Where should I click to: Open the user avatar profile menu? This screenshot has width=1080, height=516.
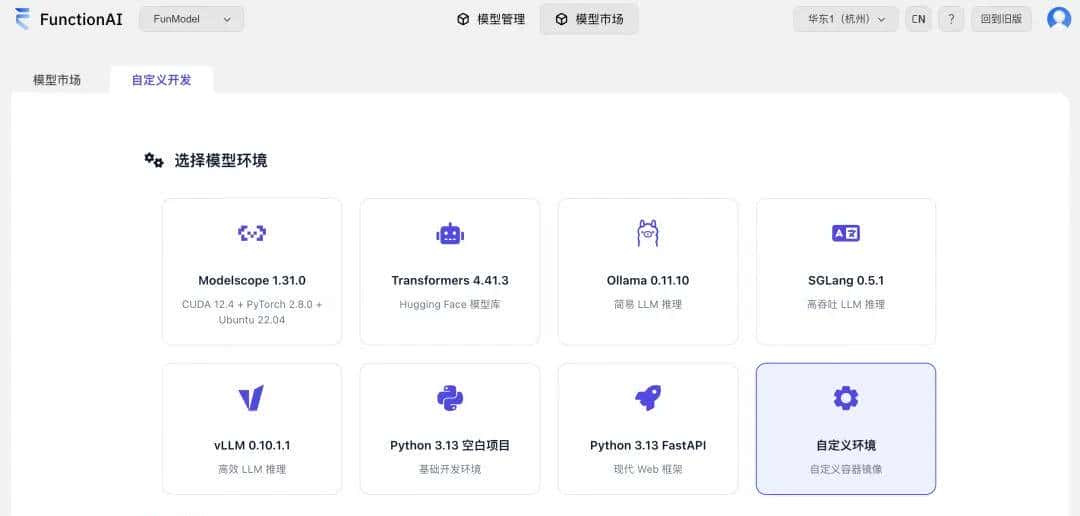[1059, 19]
